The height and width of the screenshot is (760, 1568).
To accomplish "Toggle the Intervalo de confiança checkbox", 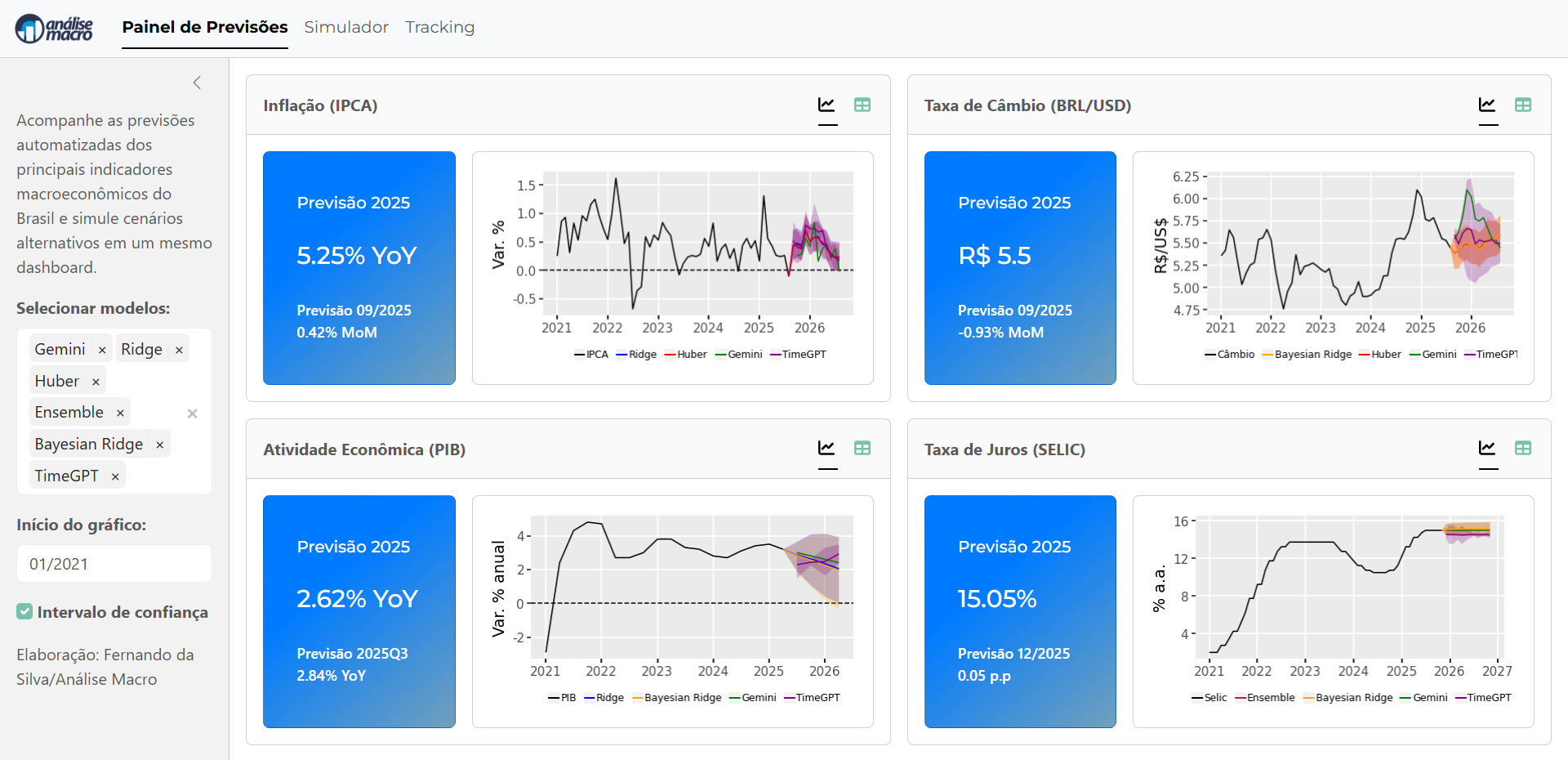I will click(25, 612).
